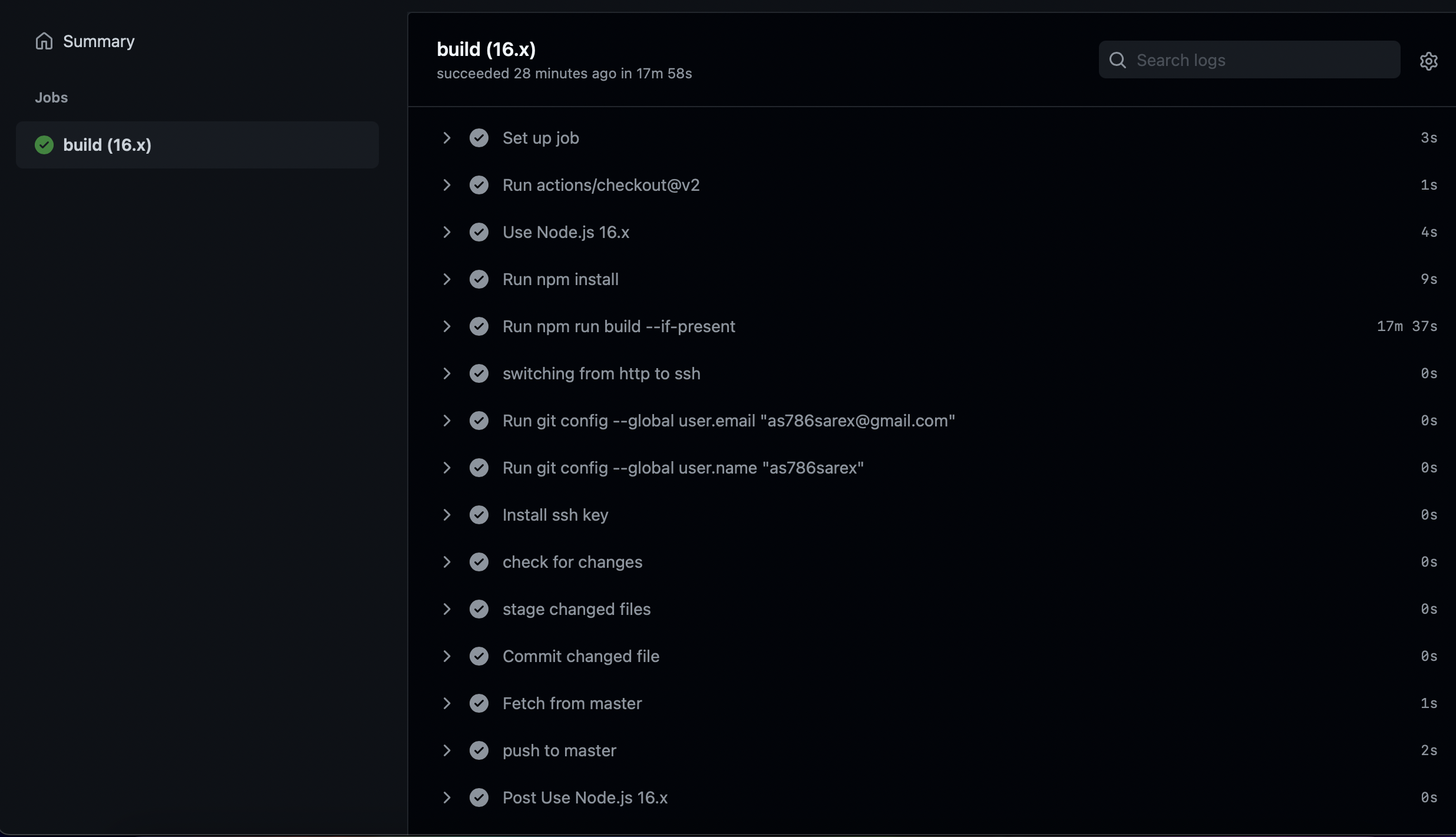Screen dimensions: 1456x837
Task: Open the switching from http to ssh step
Action: tap(601, 373)
